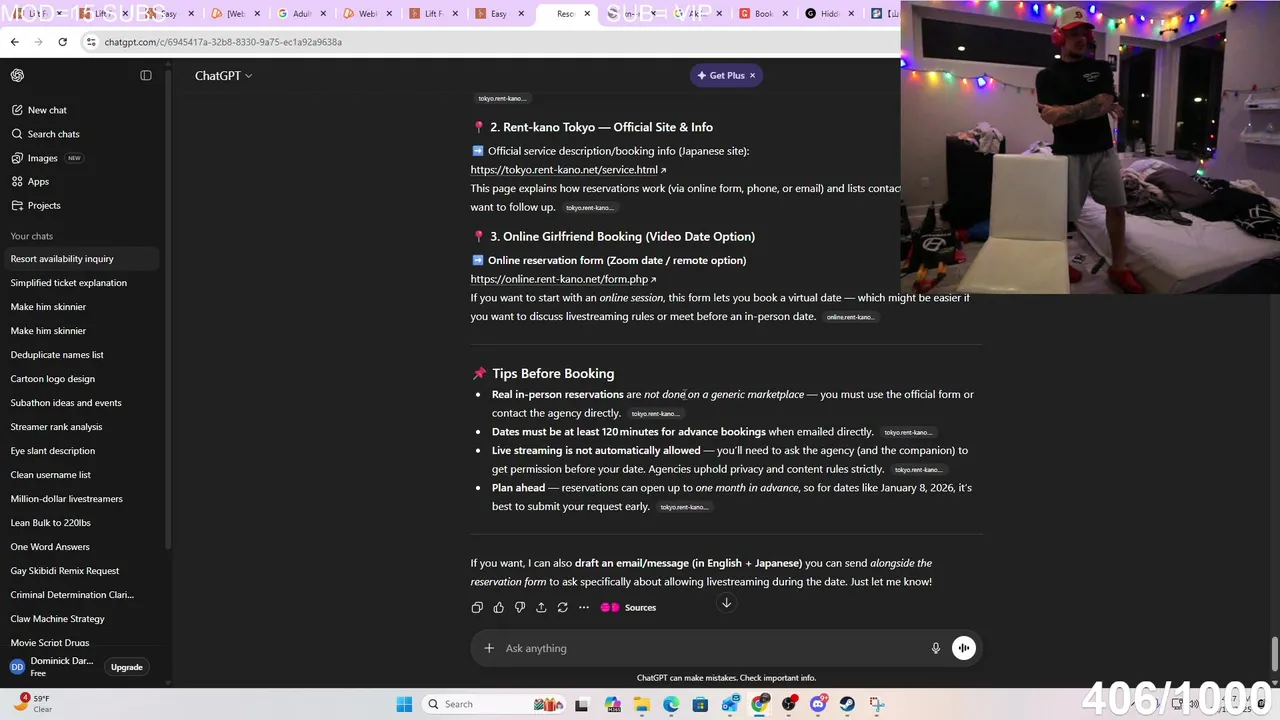Click the online.rent-kano source chip
The width and height of the screenshot is (1280, 720).
click(x=850, y=317)
